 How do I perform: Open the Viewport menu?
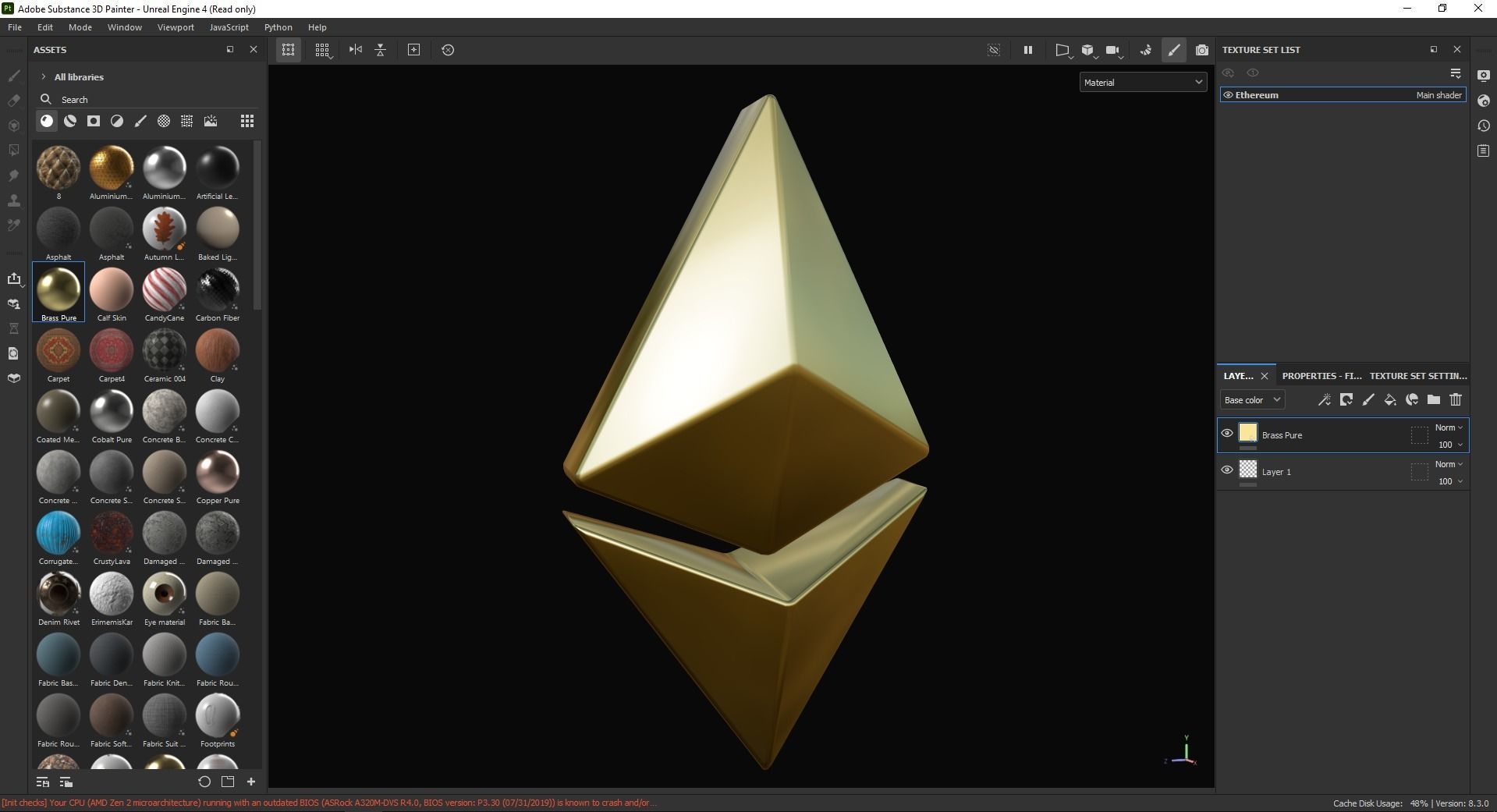(x=176, y=27)
